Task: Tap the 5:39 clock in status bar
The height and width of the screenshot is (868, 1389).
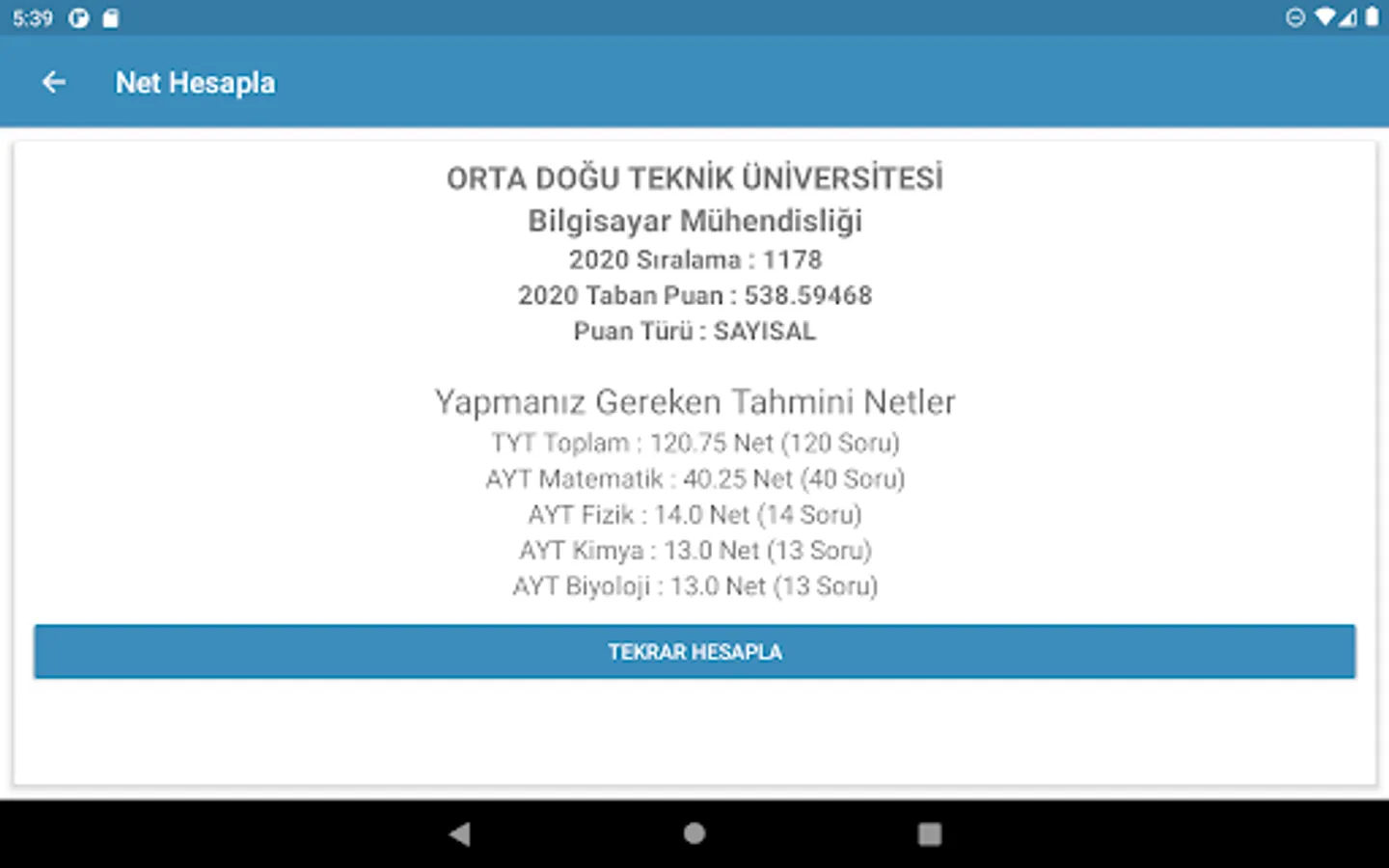Action: [x=33, y=18]
